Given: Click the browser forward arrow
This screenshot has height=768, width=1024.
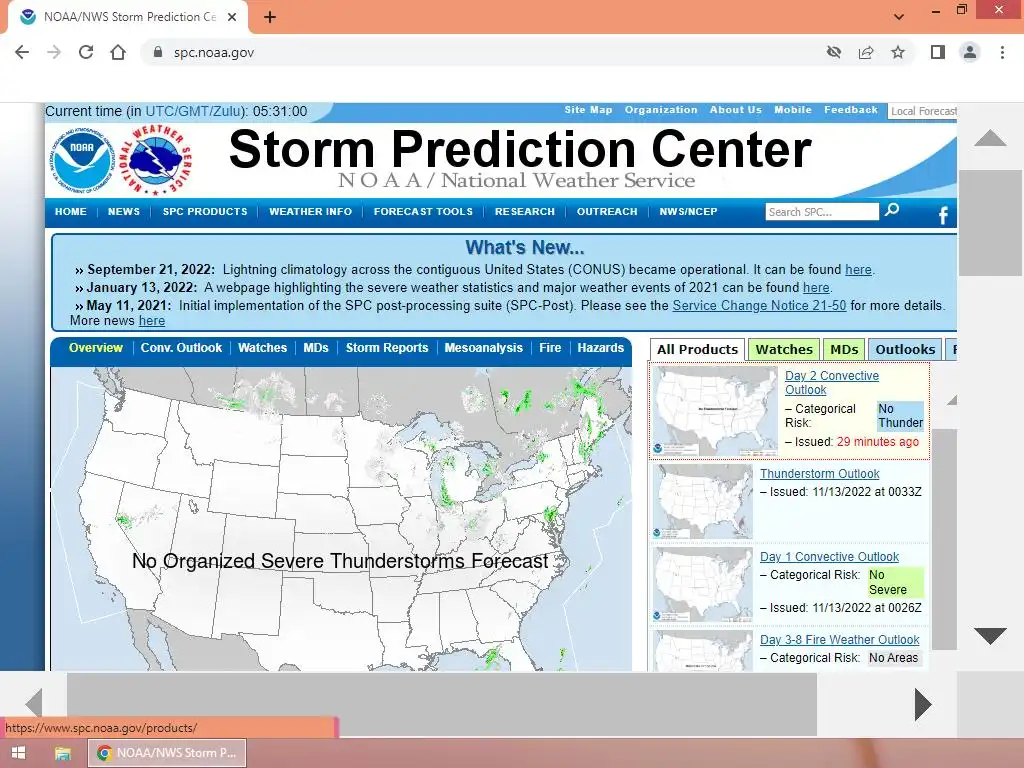Looking at the screenshot, I should 54,52.
